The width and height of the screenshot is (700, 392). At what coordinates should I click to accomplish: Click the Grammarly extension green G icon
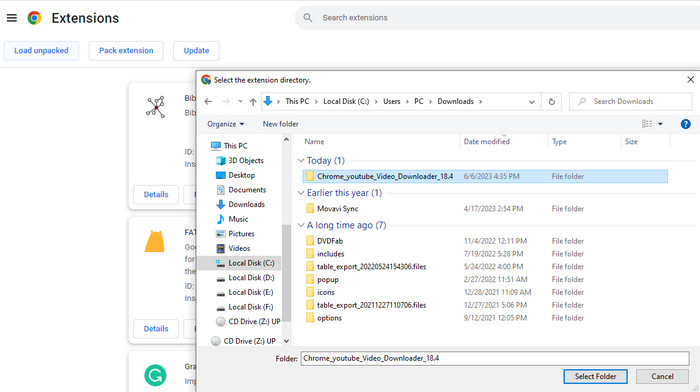click(155, 375)
